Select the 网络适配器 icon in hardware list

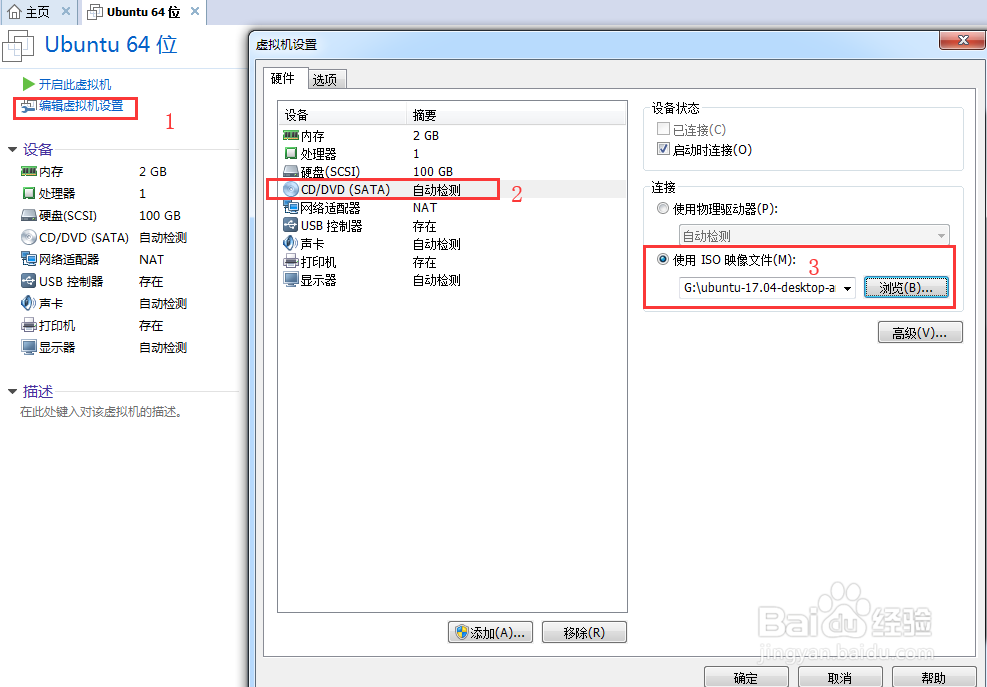[x=291, y=207]
